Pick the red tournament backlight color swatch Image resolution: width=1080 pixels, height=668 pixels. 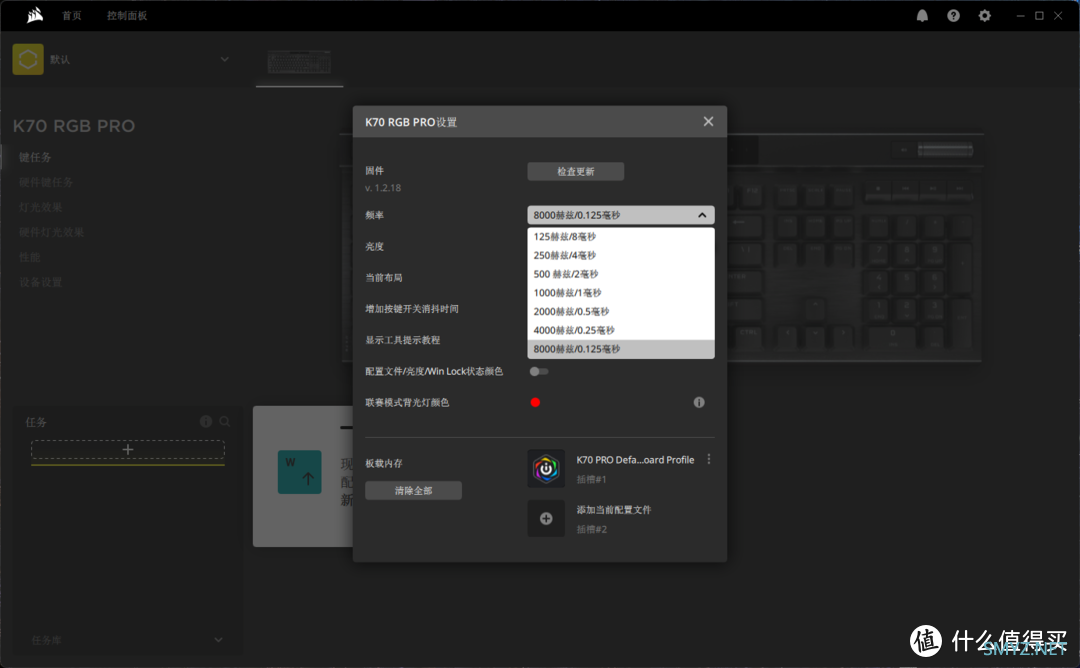click(535, 402)
